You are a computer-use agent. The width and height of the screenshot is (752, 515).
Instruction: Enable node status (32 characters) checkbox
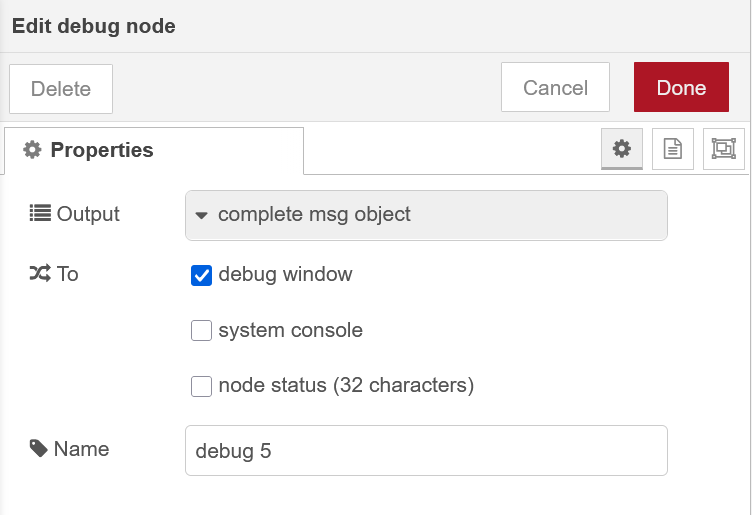(201, 386)
